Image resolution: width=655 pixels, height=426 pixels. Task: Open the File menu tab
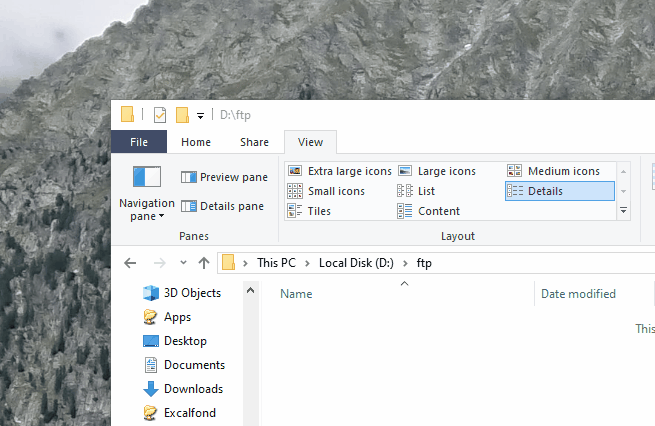139,142
